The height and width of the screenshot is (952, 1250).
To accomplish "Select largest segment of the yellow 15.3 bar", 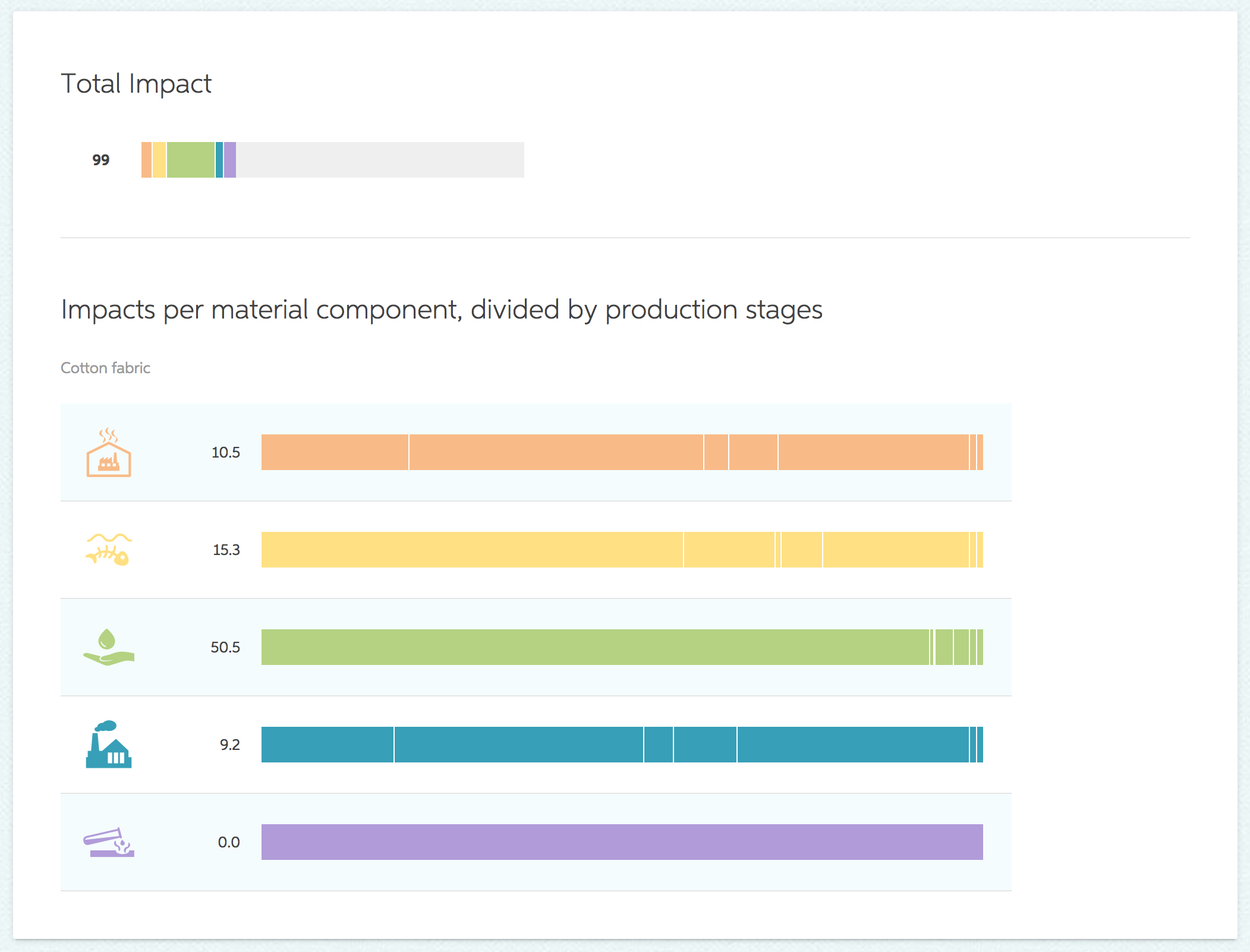I will pos(472,550).
